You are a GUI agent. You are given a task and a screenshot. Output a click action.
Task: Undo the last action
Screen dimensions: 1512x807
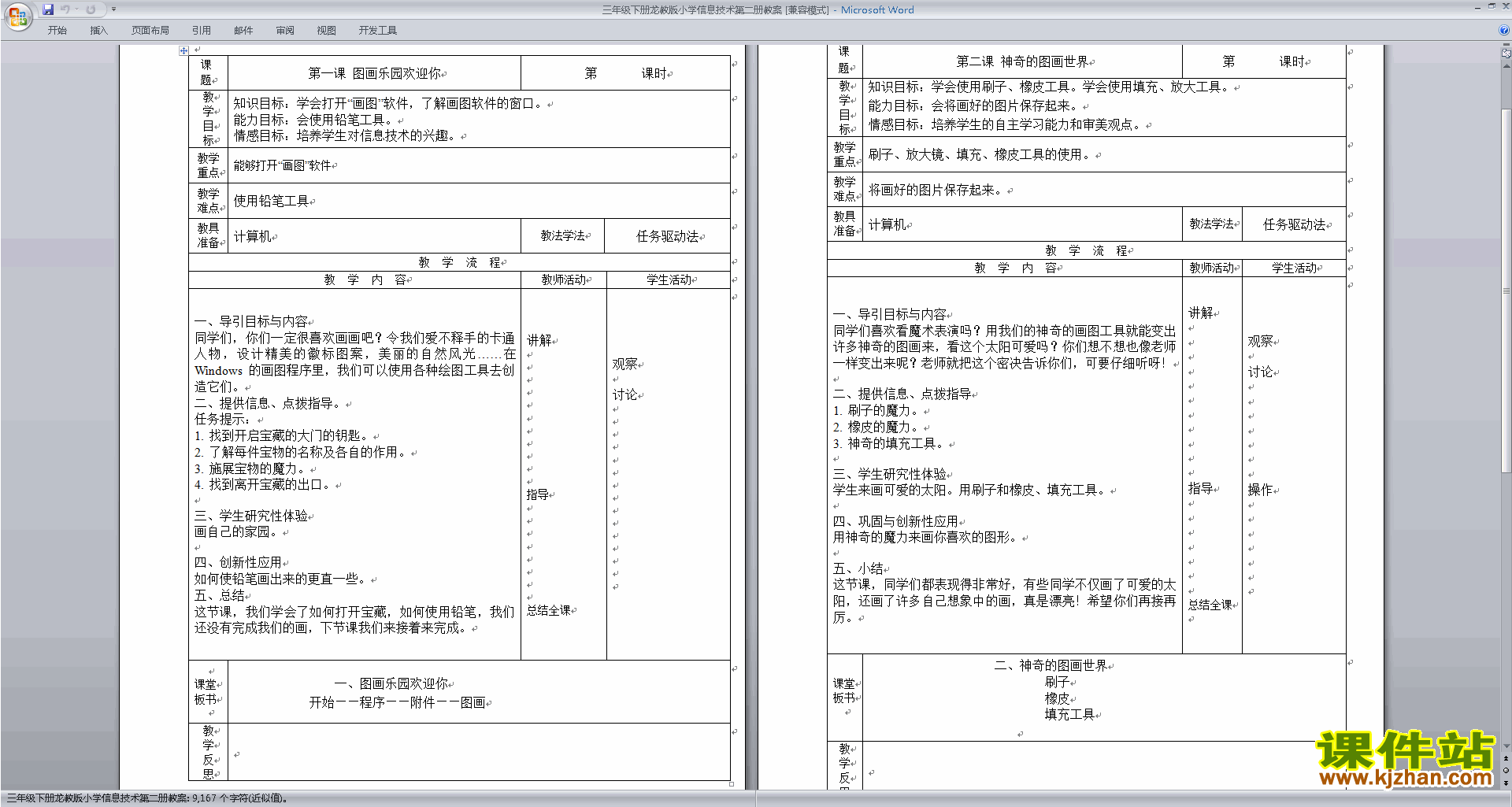click(x=65, y=9)
